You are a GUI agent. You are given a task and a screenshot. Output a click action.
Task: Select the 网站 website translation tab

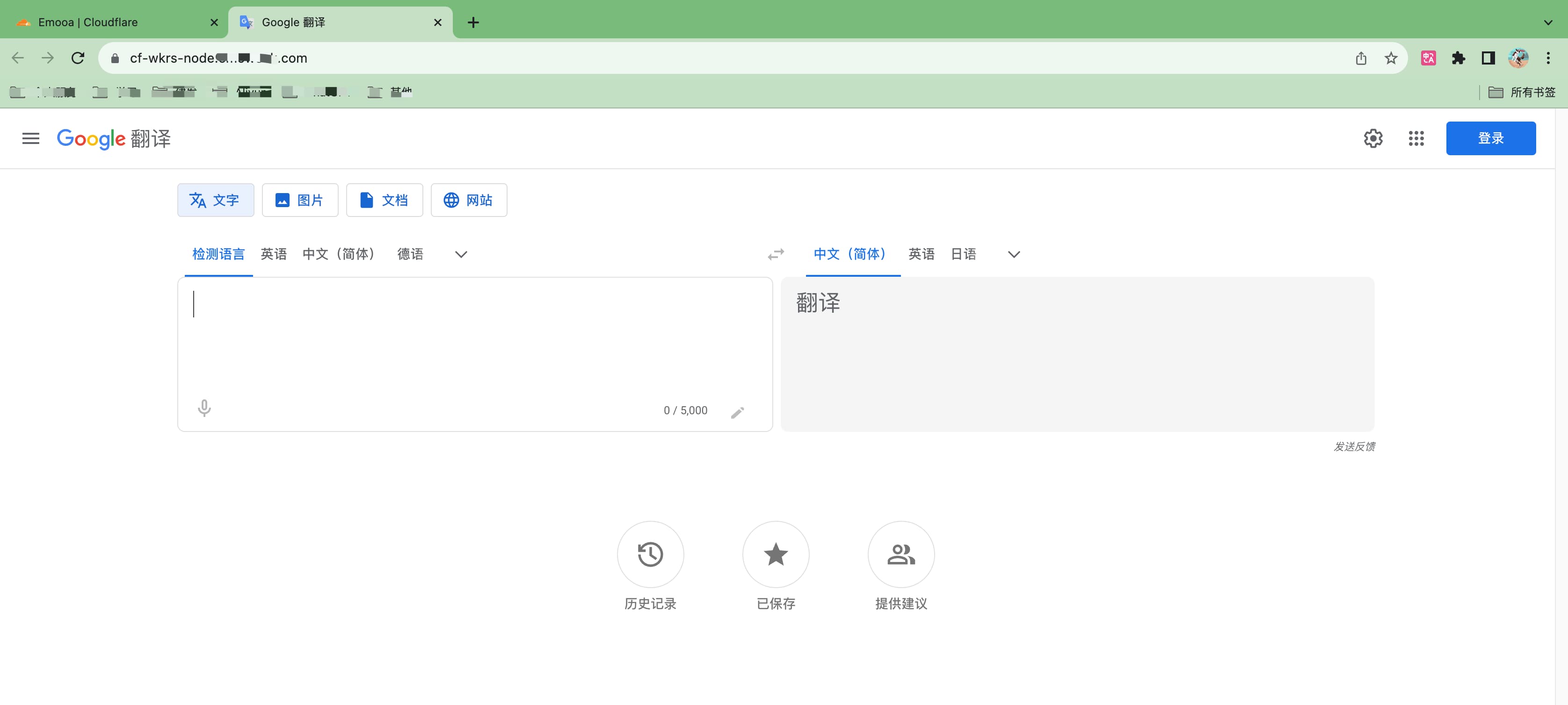tap(469, 200)
